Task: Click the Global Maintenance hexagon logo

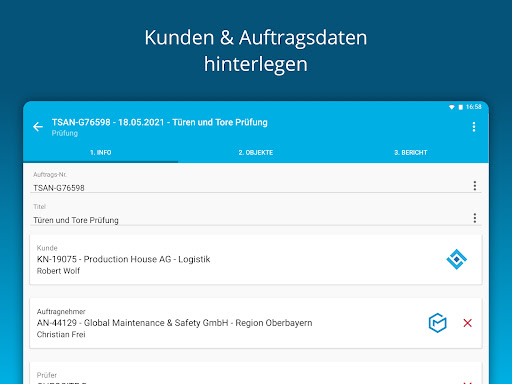Action: (437, 323)
